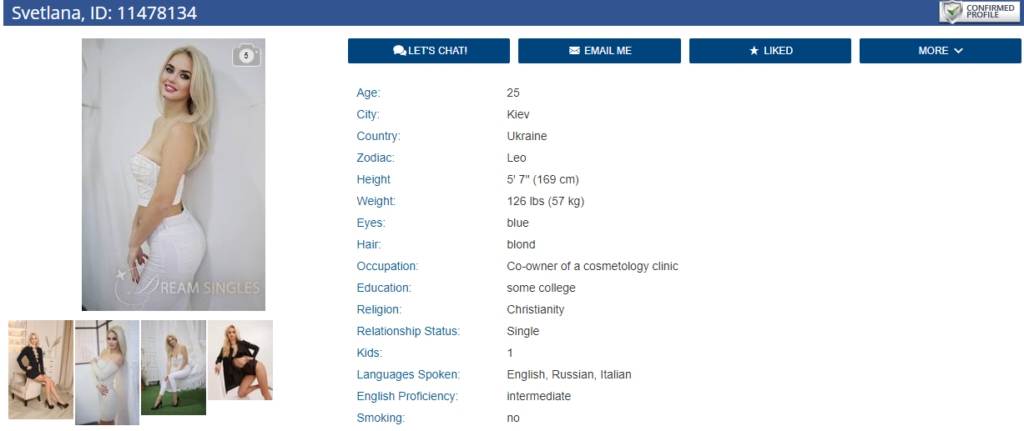Viewport: 1024px width, 431px height.
Task: Click the speech bubble icon in Let's Chat
Action: (x=400, y=51)
